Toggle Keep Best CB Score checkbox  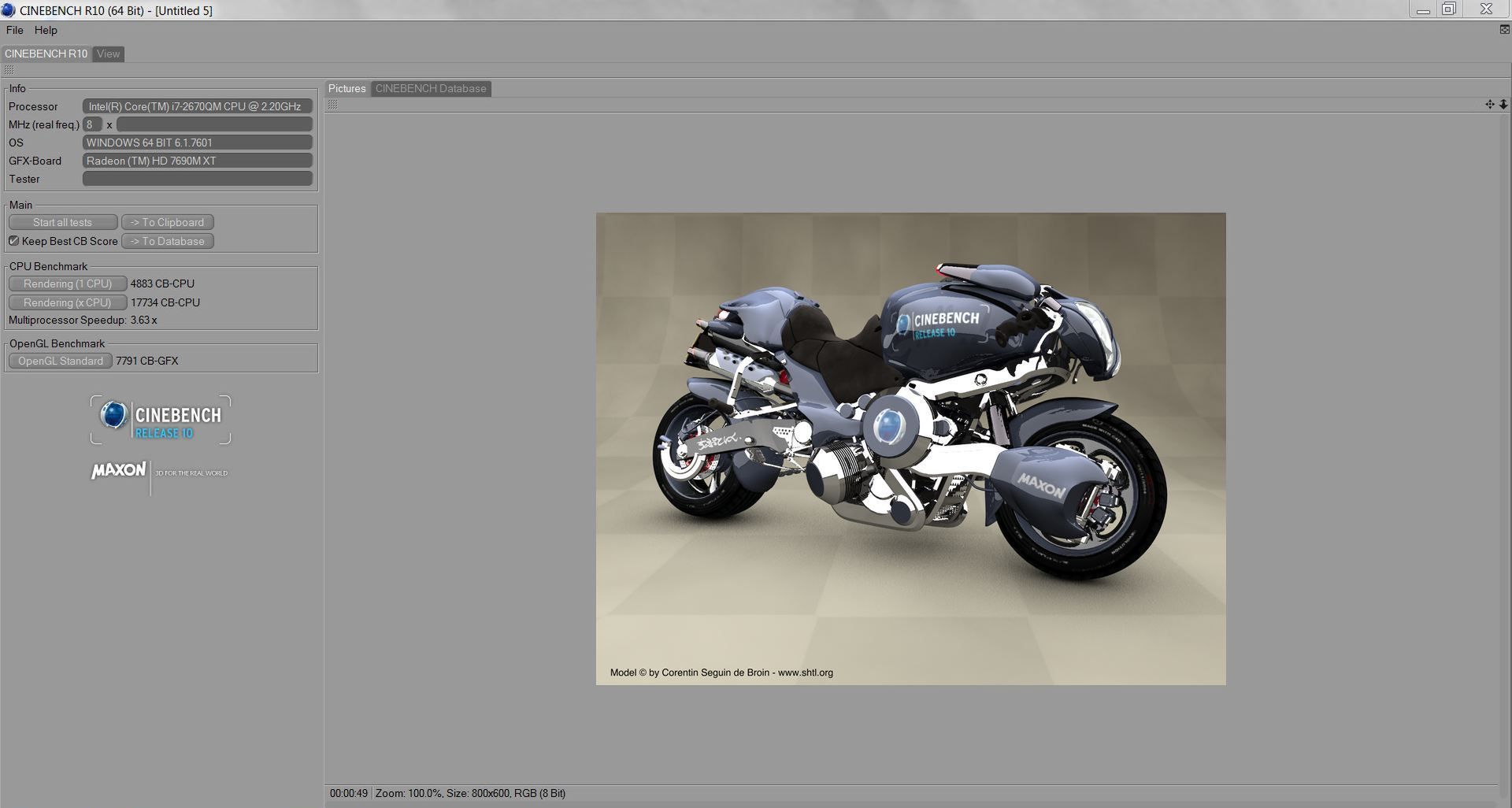click(x=14, y=241)
